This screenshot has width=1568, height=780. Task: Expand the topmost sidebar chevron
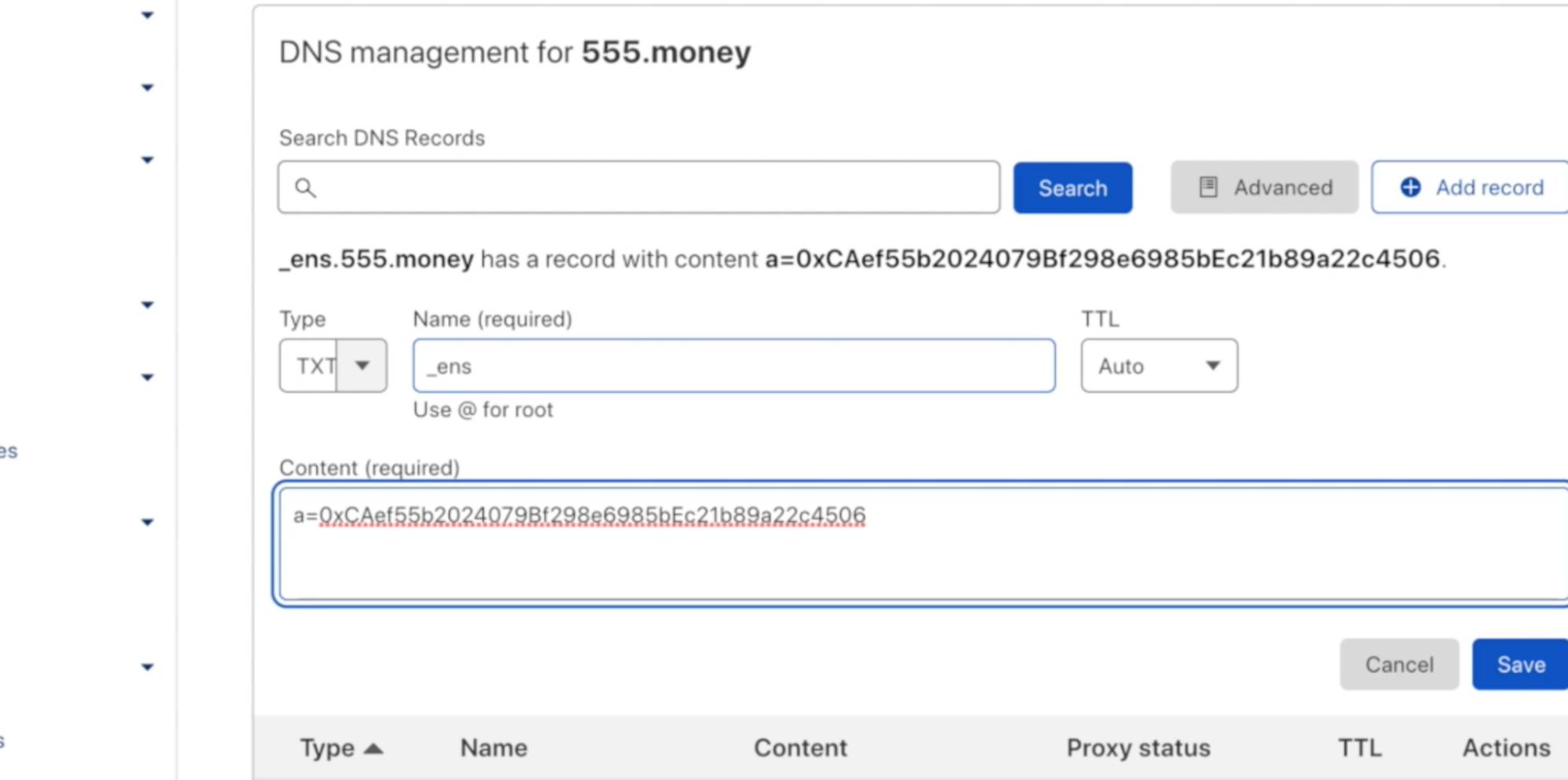(x=147, y=15)
